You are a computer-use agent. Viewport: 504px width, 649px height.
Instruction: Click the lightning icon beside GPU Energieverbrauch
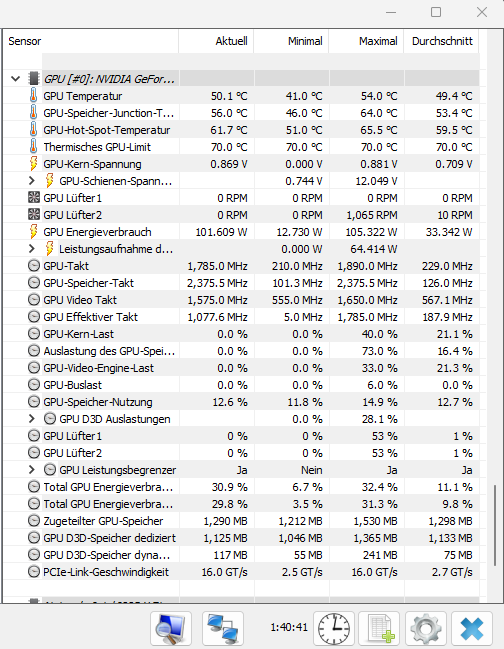click(33, 231)
